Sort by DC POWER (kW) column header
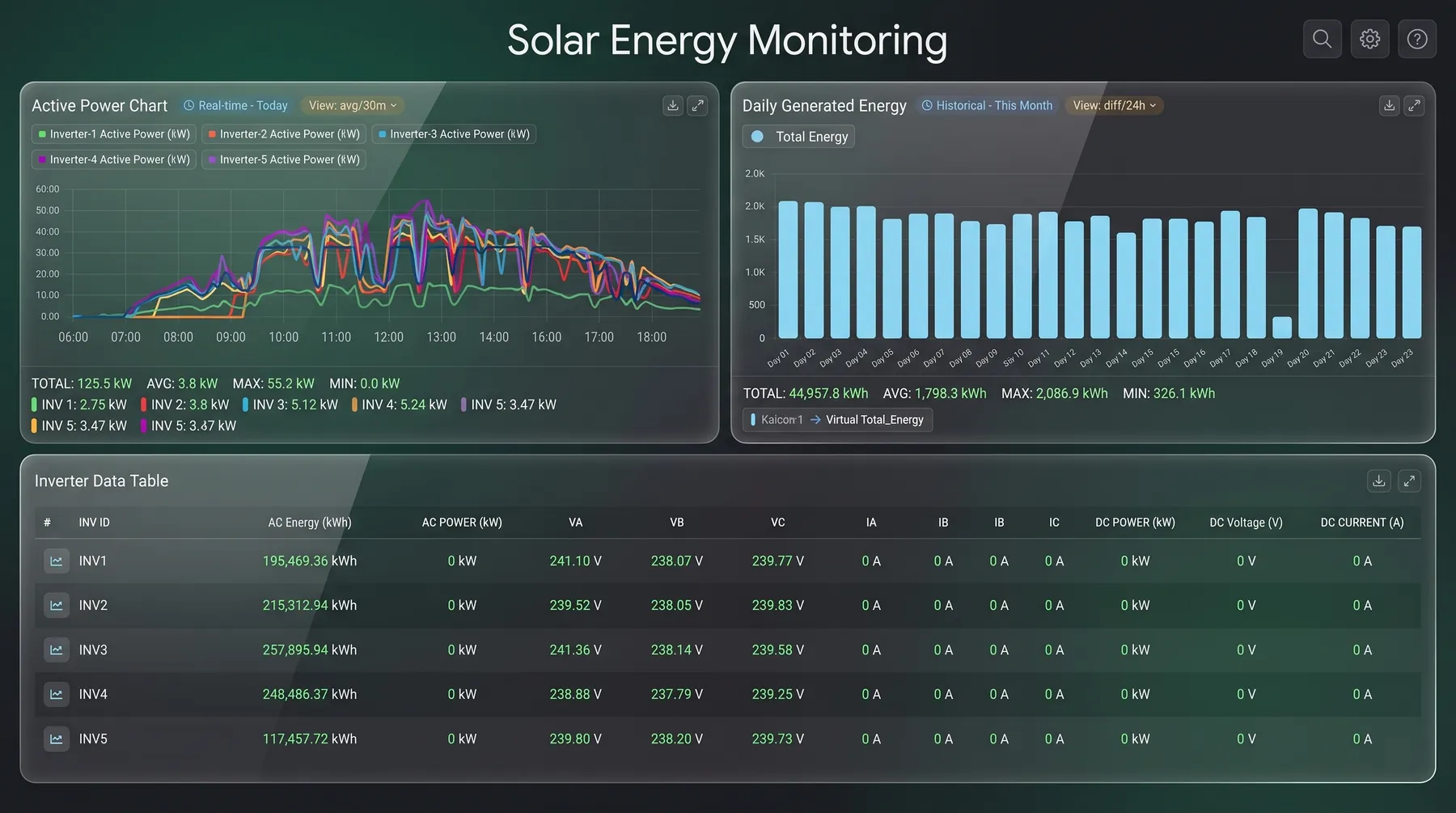 click(1135, 523)
